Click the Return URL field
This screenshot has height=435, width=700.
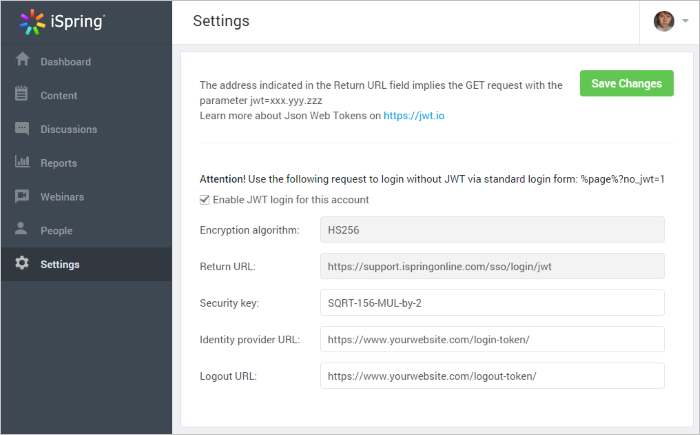[x=492, y=266]
